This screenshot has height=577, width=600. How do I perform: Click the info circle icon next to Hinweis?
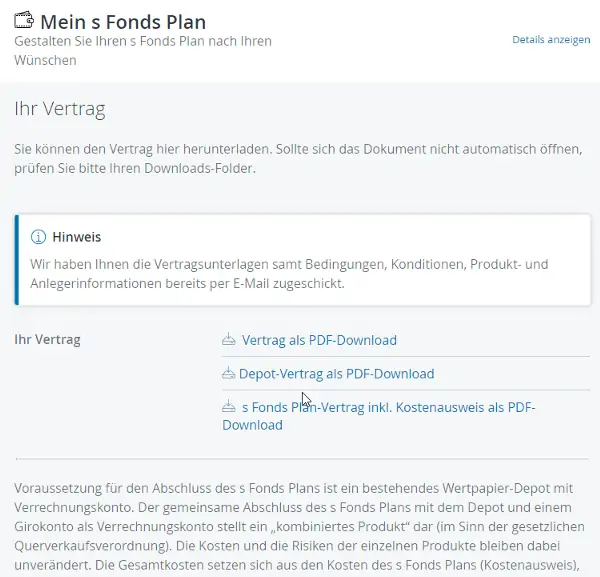coord(38,237)
